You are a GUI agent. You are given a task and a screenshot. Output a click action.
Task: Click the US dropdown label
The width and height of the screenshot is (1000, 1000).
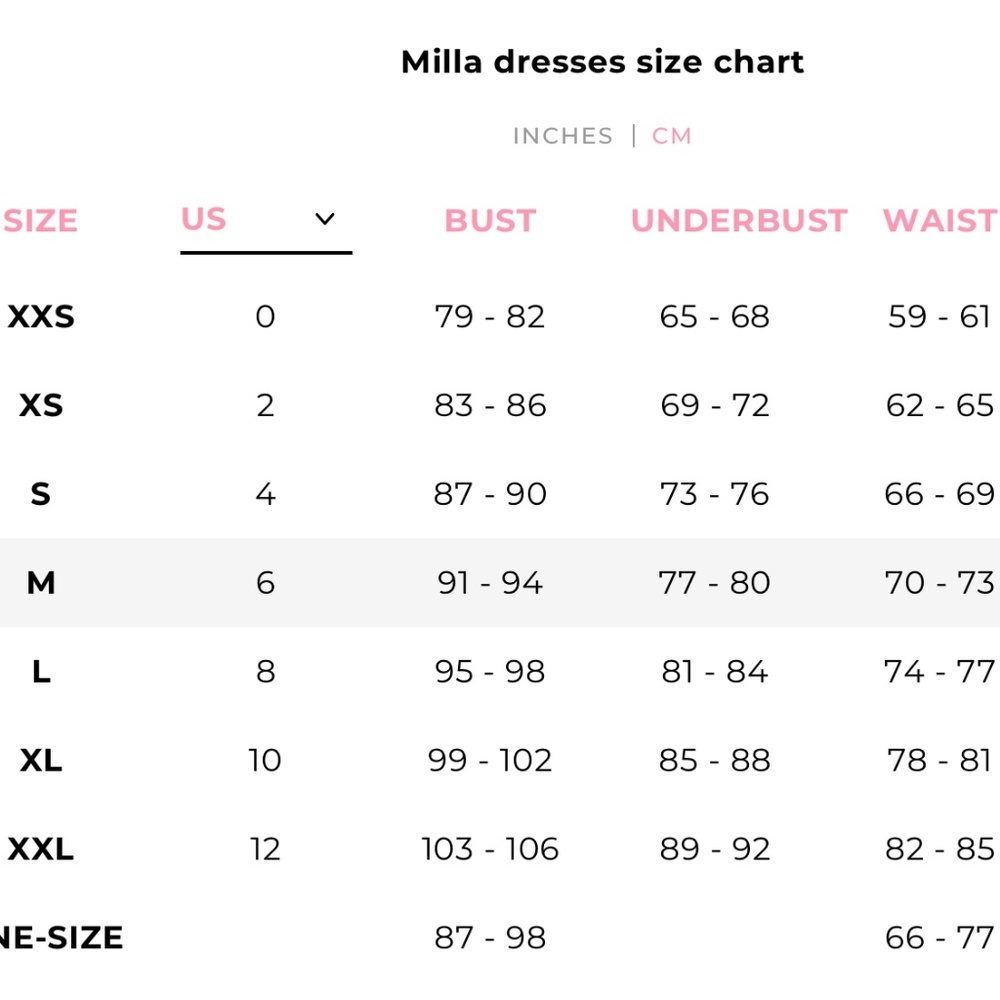204,219
